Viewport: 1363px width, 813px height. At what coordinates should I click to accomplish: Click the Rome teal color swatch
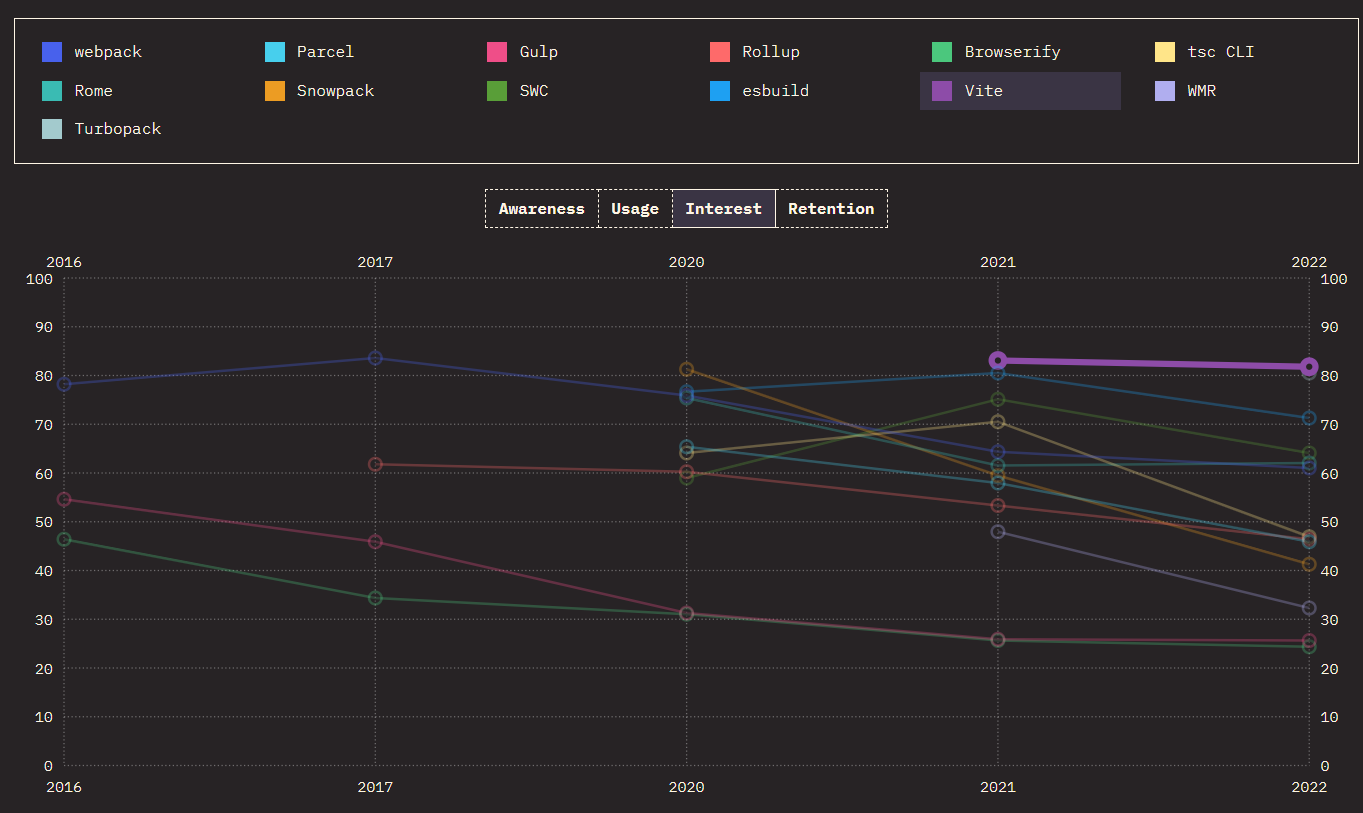click(52, 91)
